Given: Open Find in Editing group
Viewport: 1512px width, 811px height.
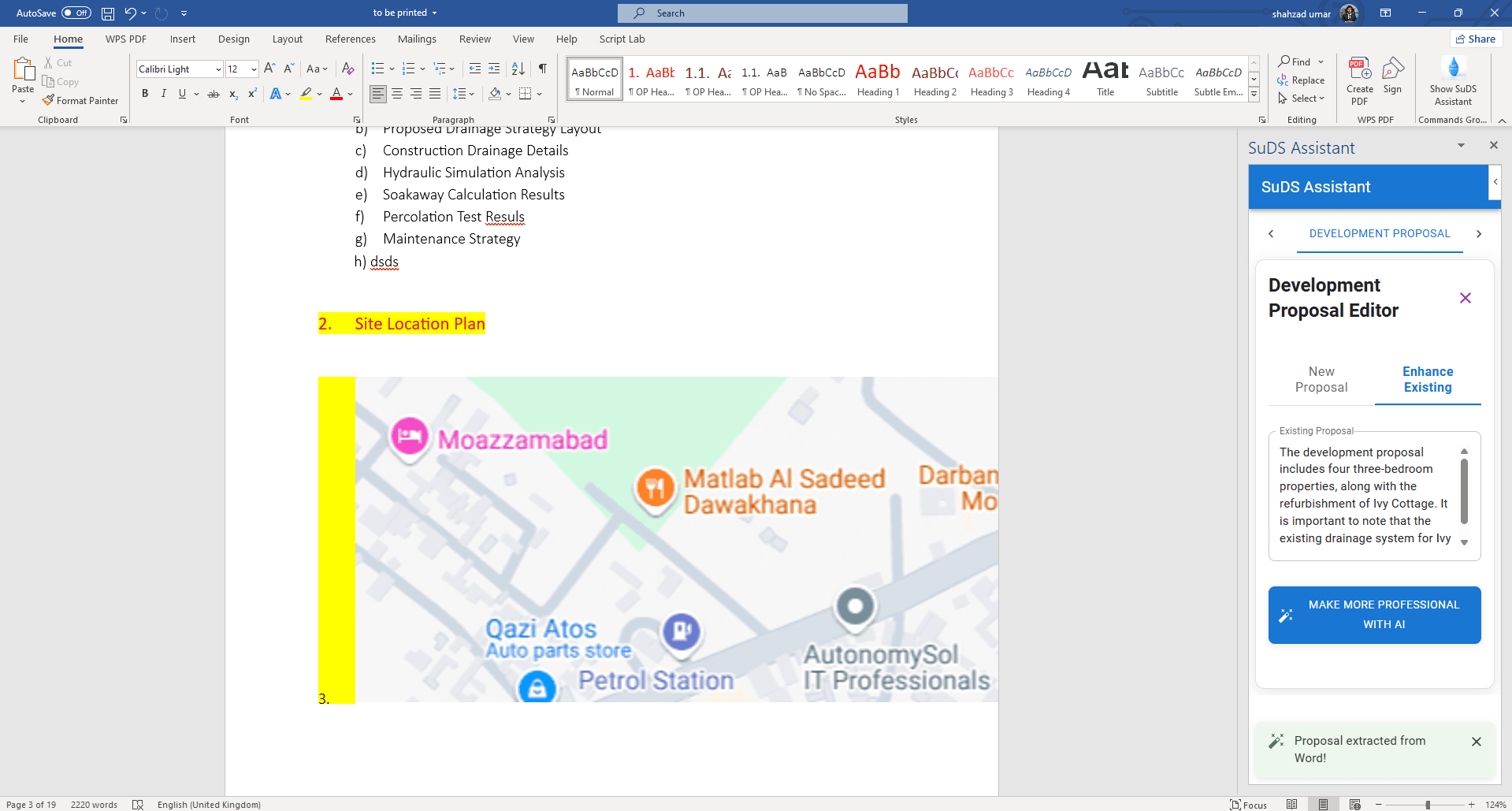Looking at the screenshot, I should coord(1295,61).
